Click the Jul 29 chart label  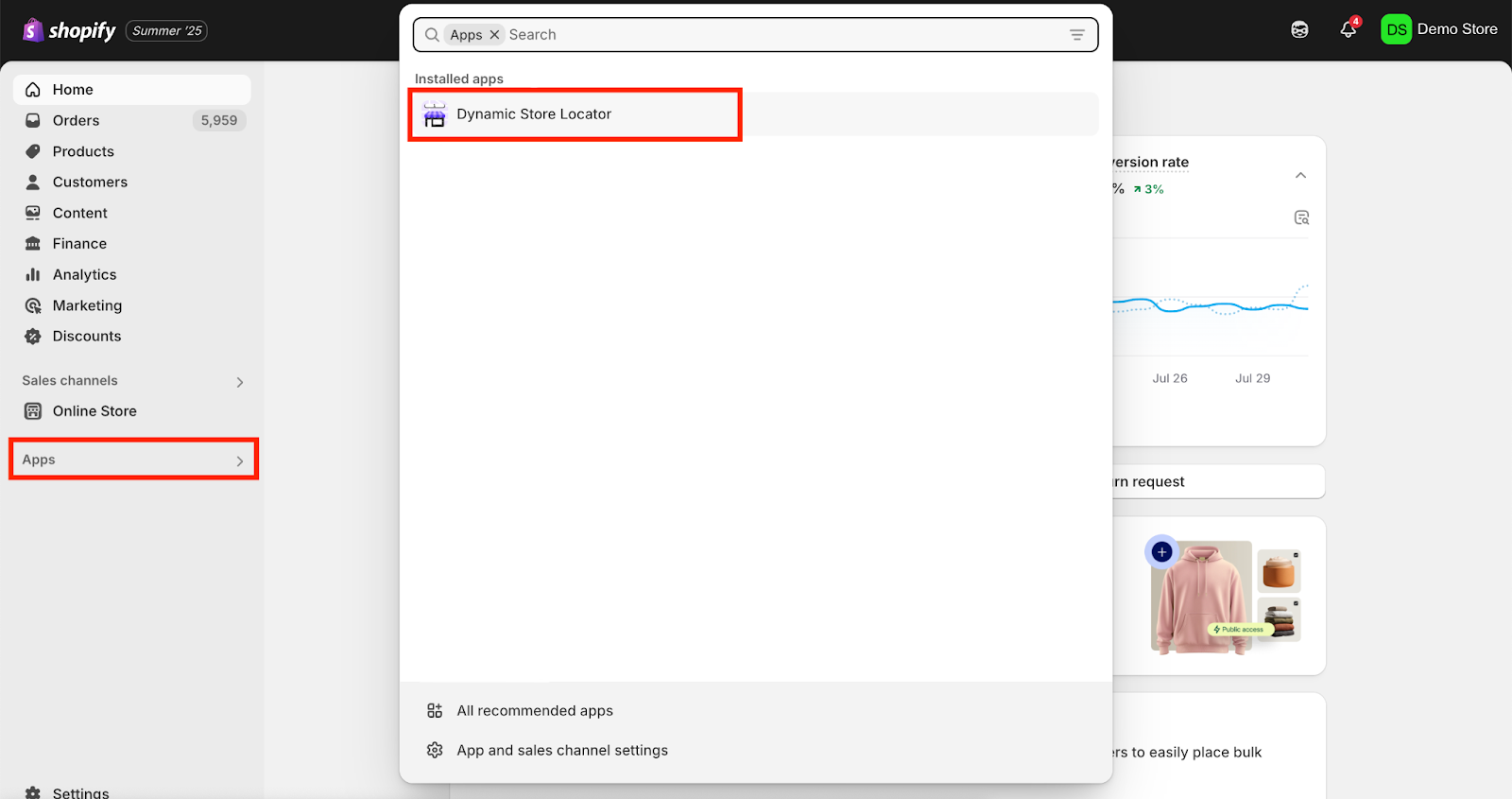1253,378
